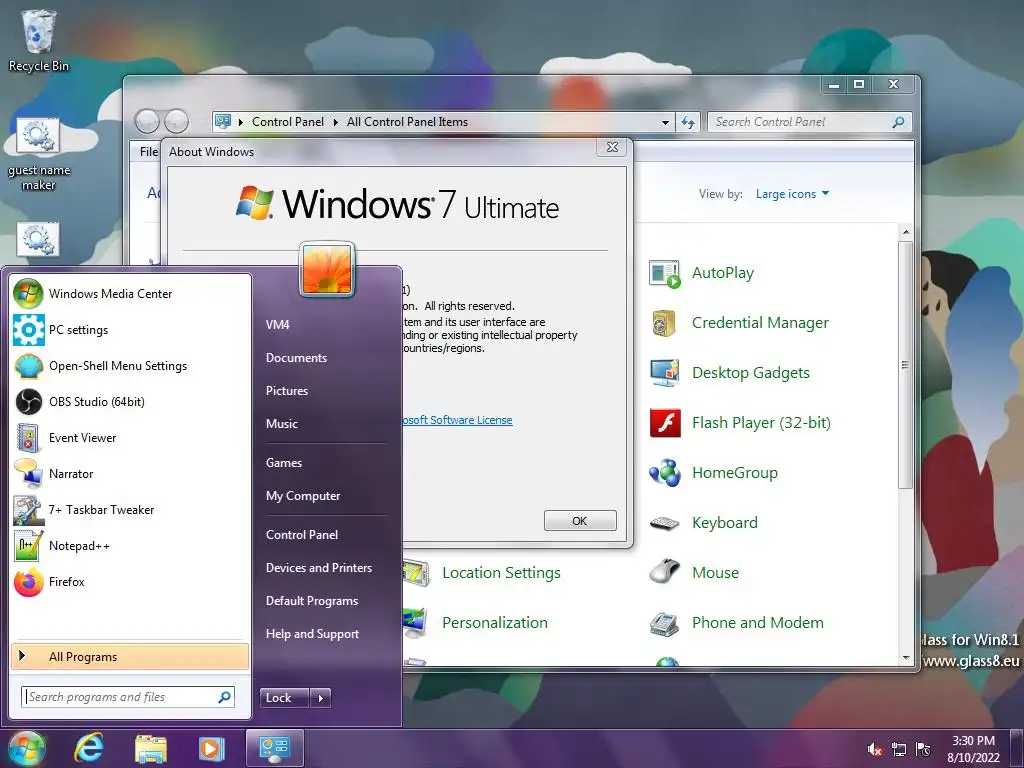Click the Lock button
The image size is (1024, 768).
coord(284,698)
